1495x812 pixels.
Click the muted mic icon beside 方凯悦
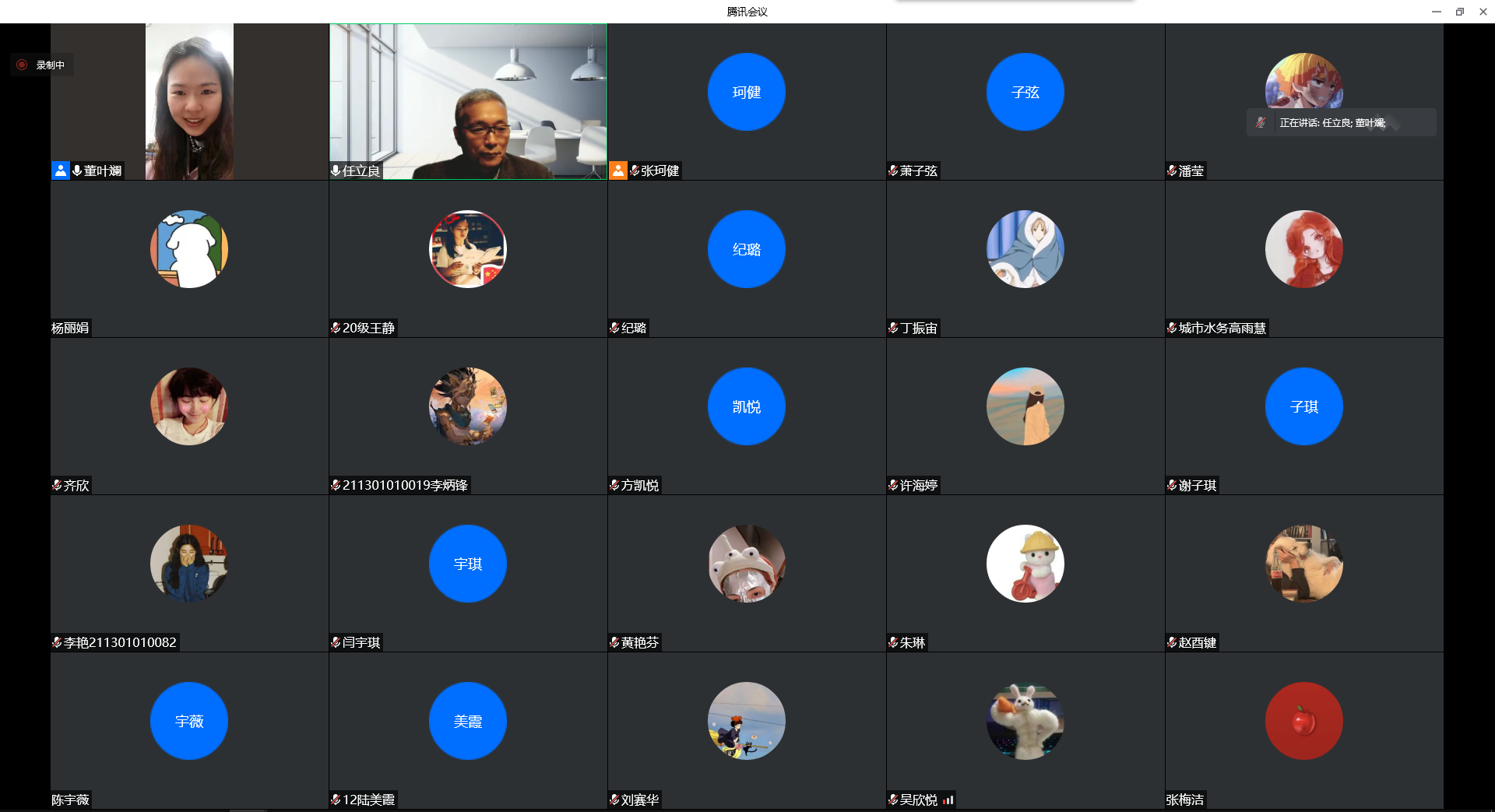click(614, 485)
